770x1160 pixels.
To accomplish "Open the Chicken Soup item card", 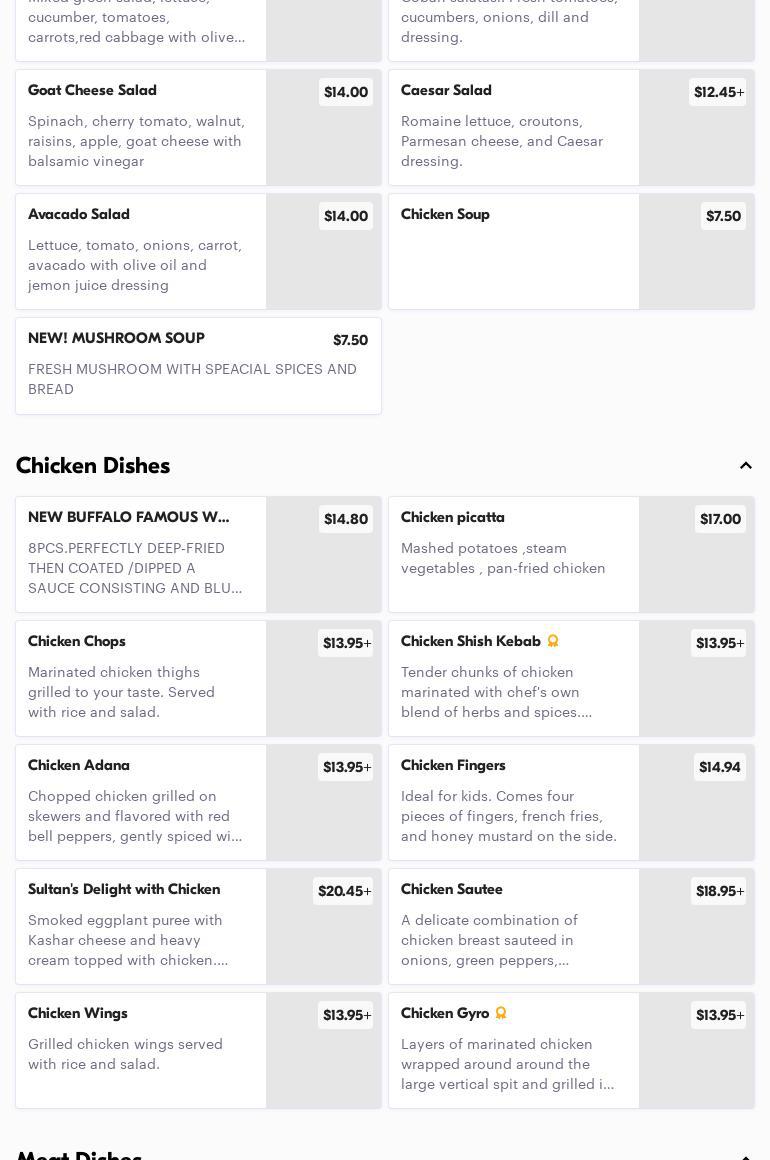I will pos(513,251).
